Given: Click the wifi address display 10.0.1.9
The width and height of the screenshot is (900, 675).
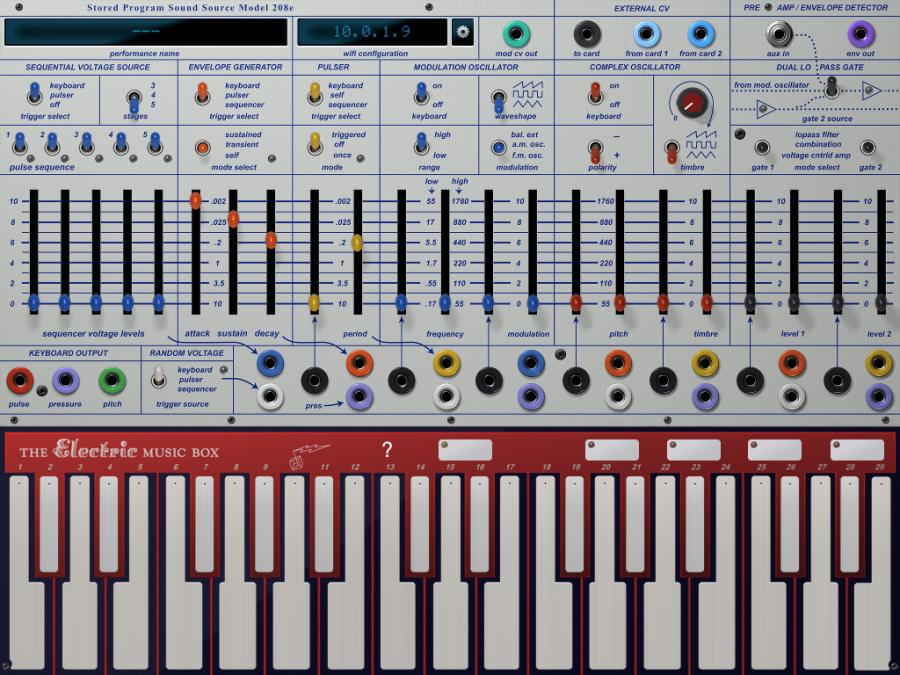Looking at the screenshot, I should (372, 32).
